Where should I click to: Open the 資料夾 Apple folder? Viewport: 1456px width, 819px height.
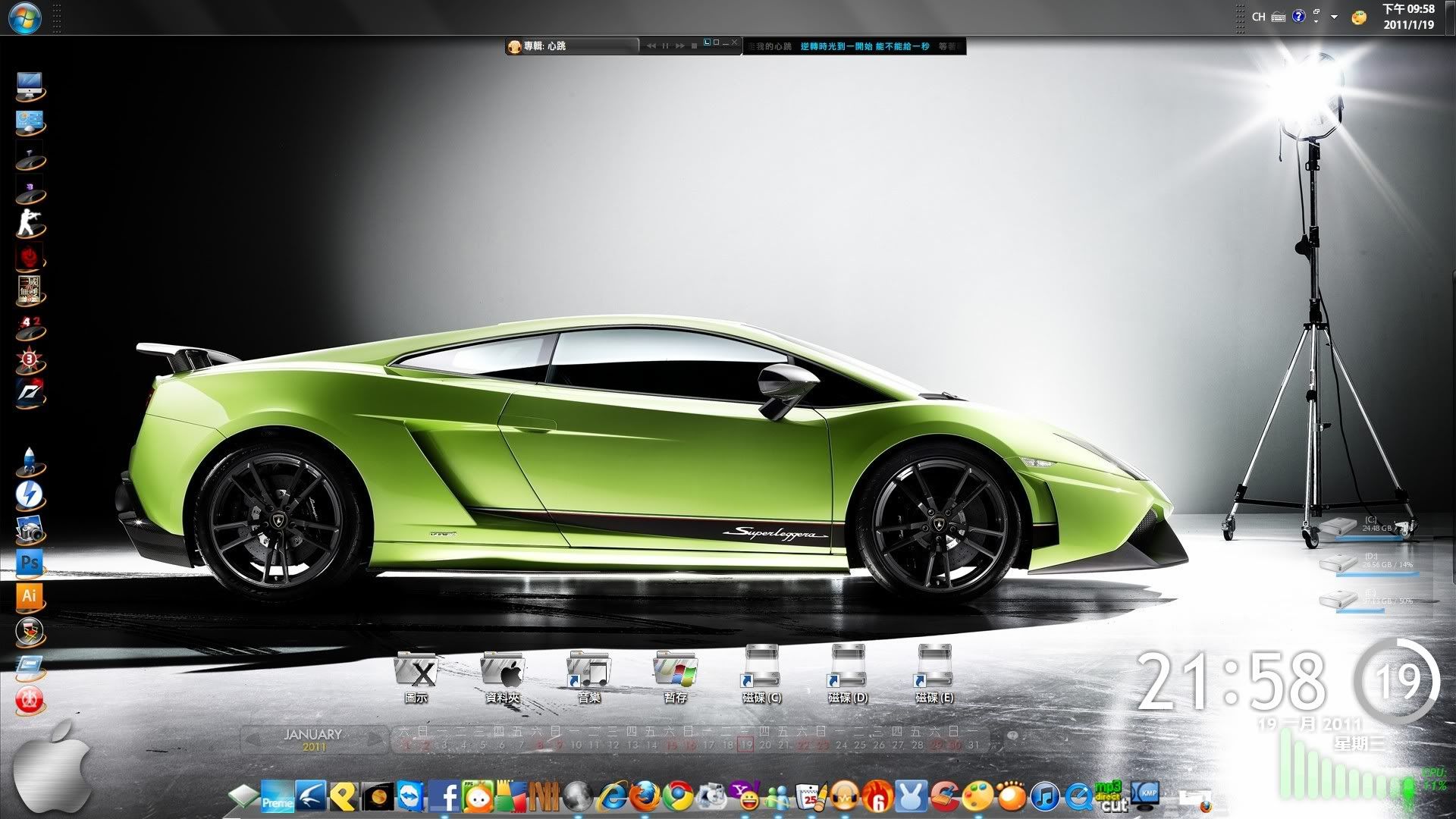[x=503, y=677]
